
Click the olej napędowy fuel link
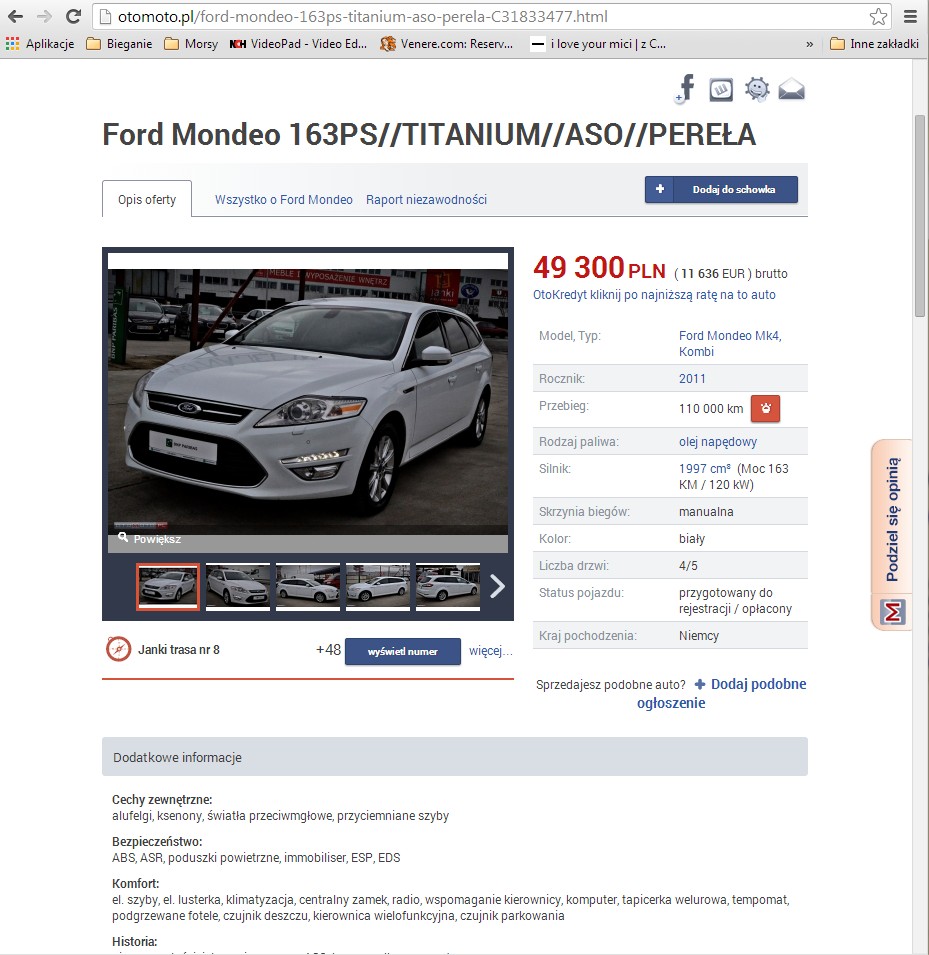[x=718, y=442]
